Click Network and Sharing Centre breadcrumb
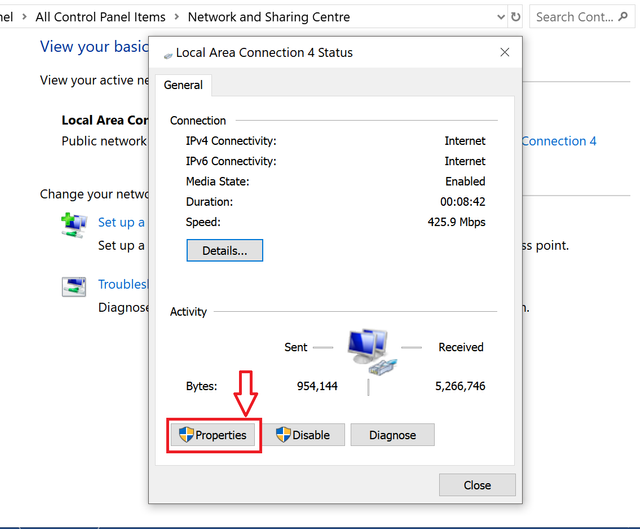 click(x=269, y=17)
